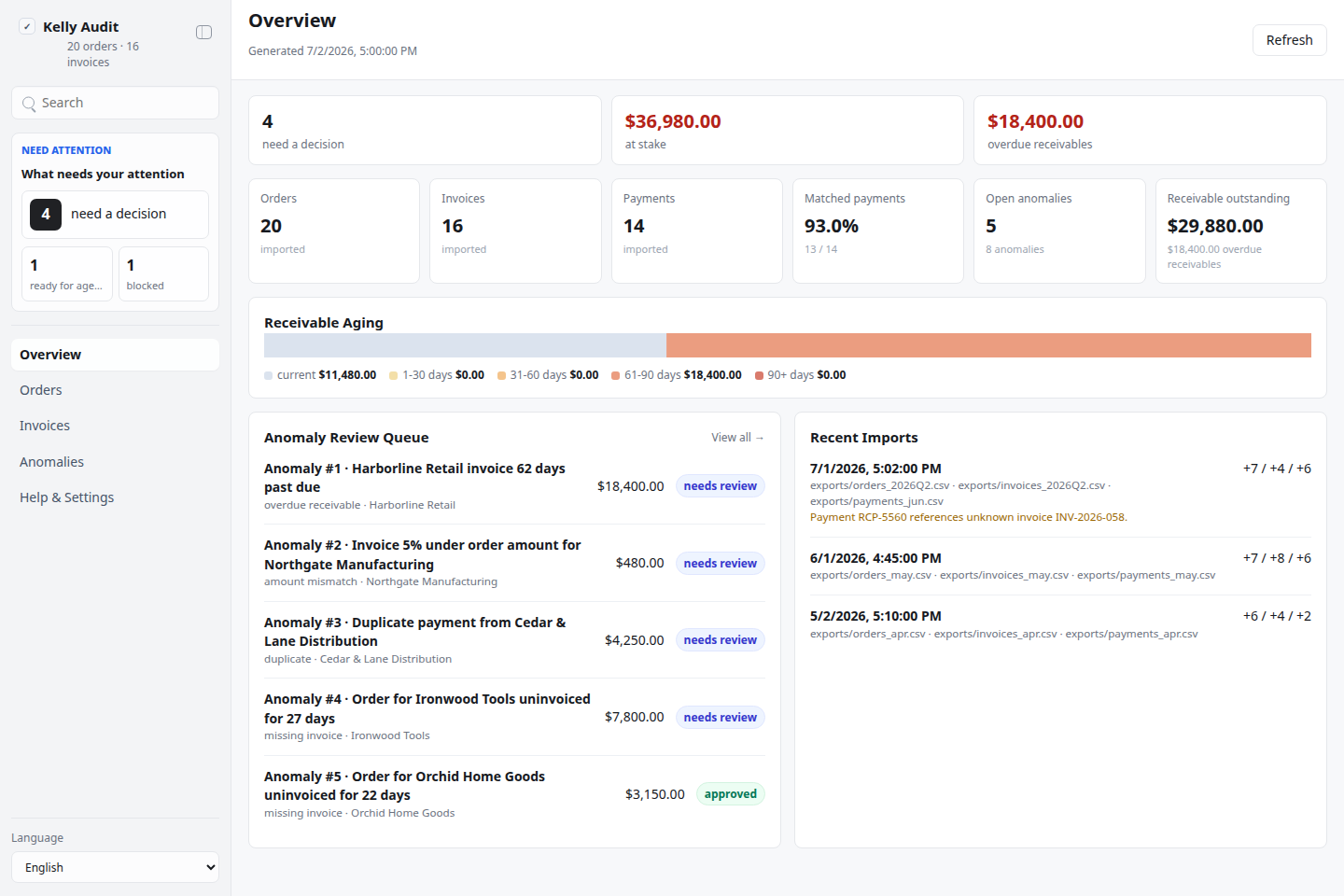This screenshot has height=896, width=1344.
Task: Click the Receivable Aging heading
Action: tap(324, 323)
